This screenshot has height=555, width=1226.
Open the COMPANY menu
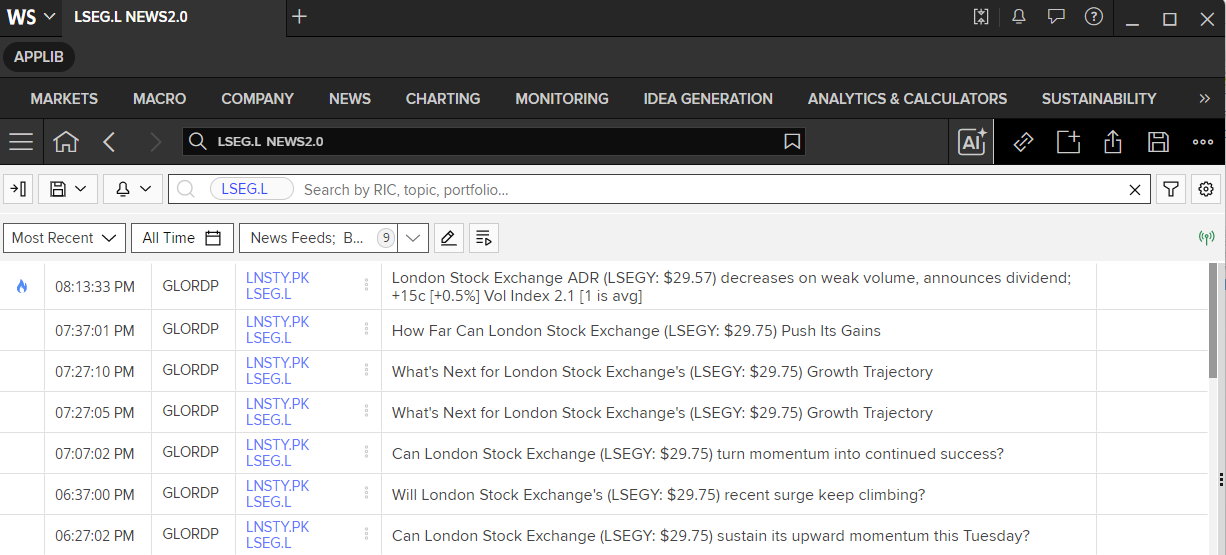pyautogui.click(x=257, y=99)
